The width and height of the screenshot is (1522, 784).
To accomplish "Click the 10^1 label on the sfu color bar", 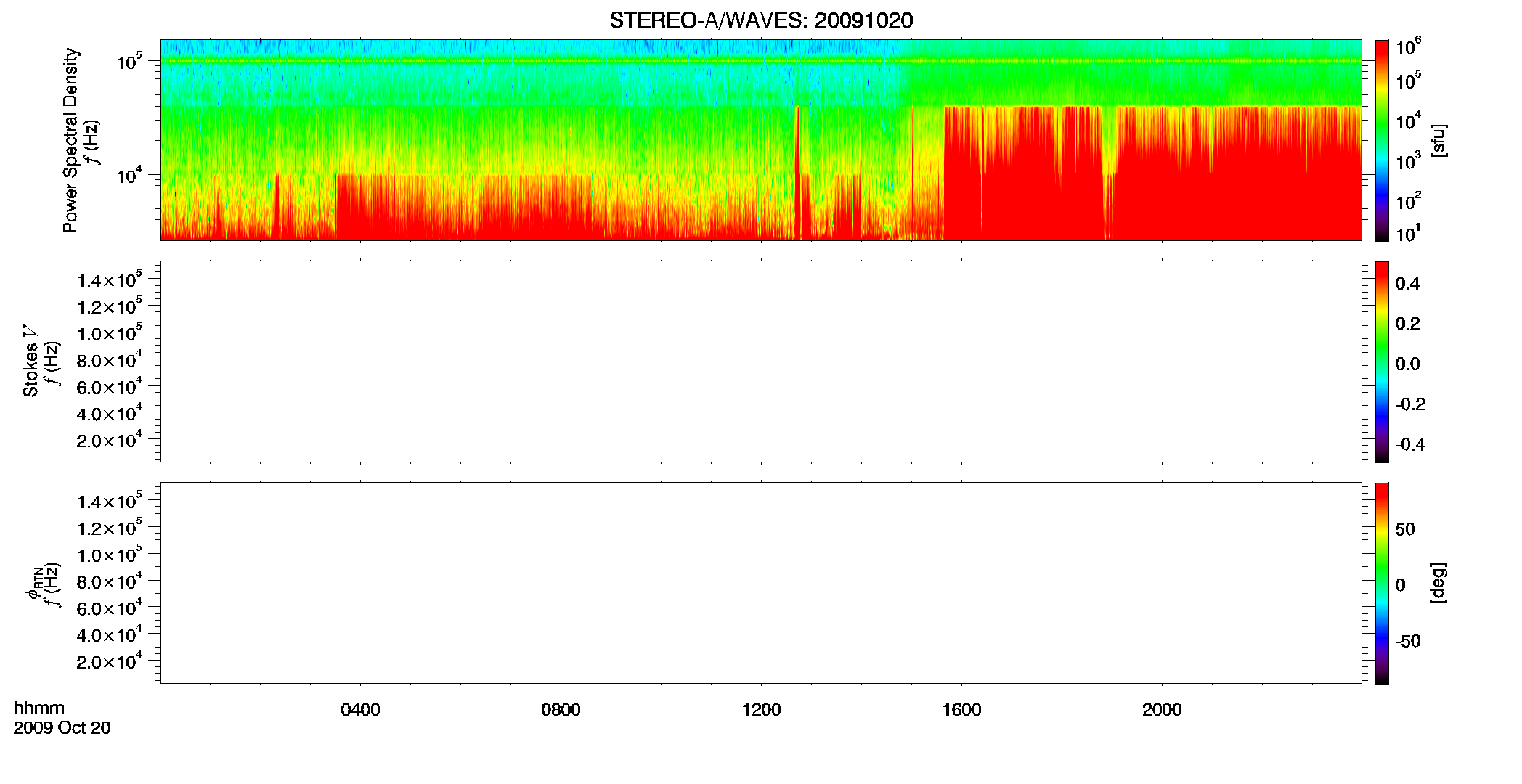I will click(1408, 233).
